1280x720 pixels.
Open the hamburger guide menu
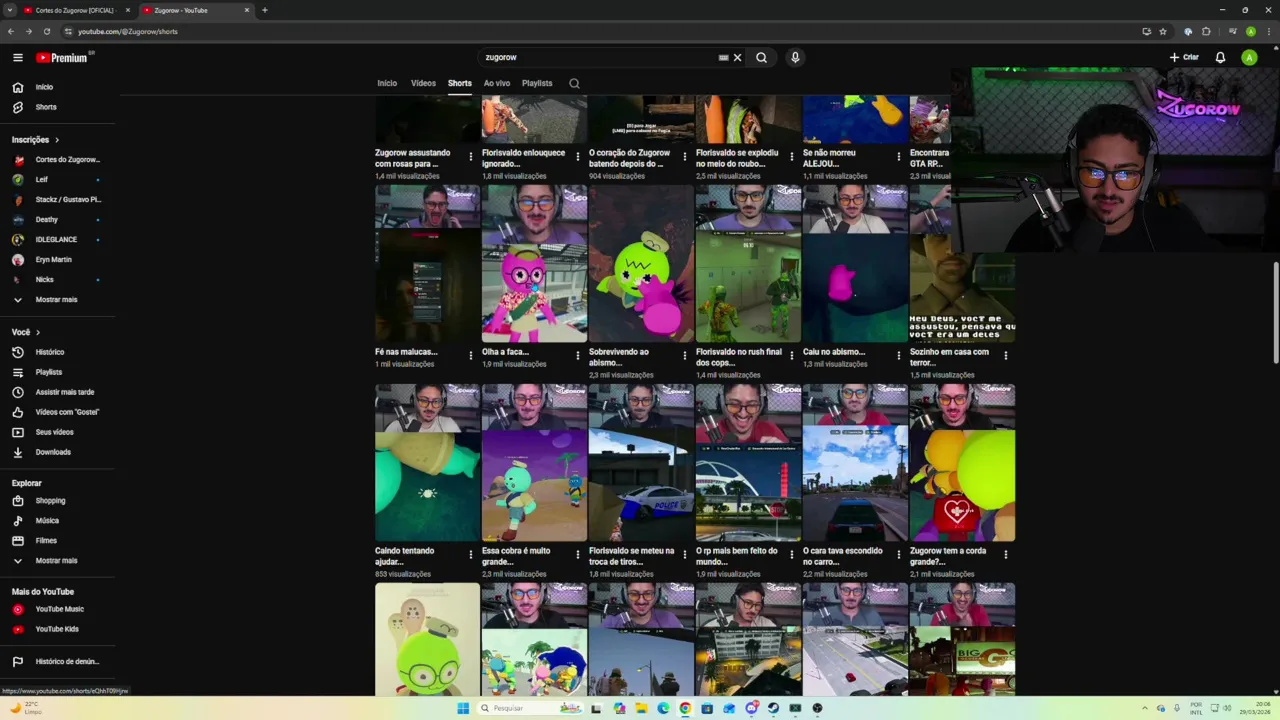coord(17,57)
